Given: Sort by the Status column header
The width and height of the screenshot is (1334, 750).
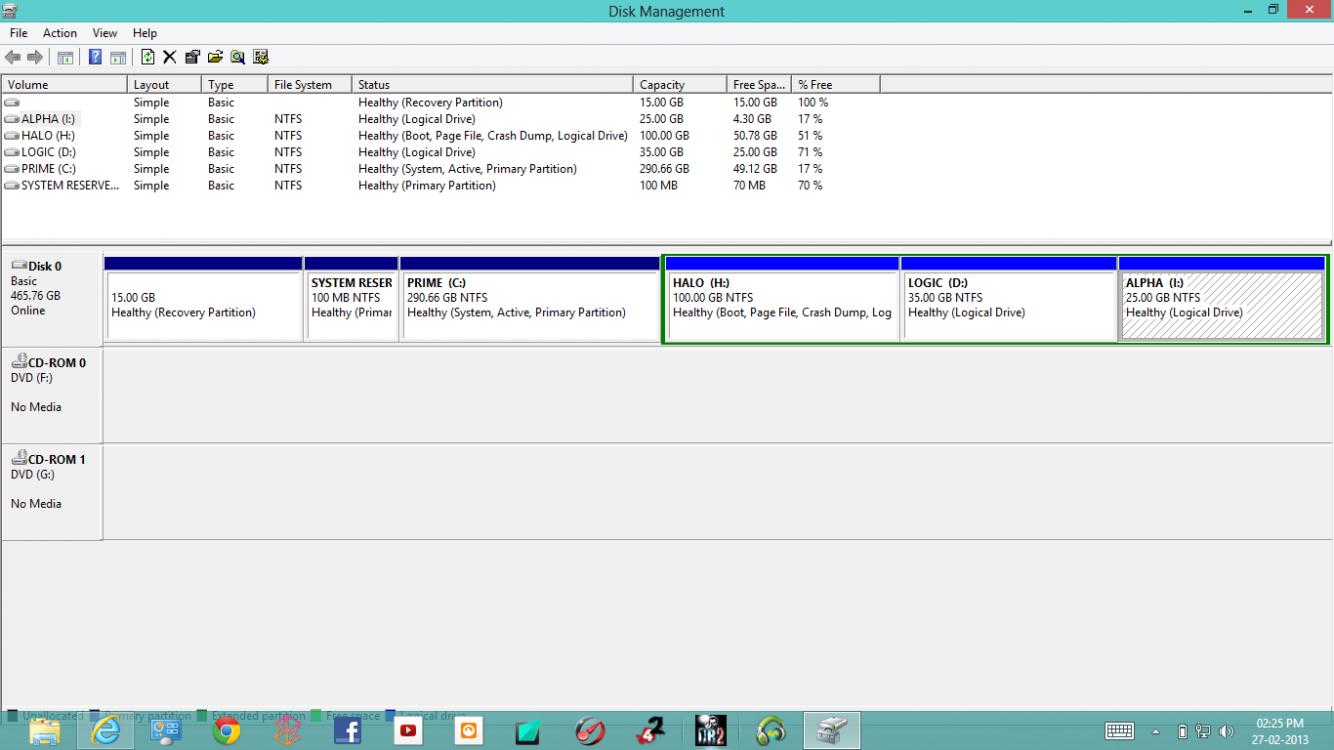Looking at the screenshot, I should pyautogui.click(x=493, y=85).
